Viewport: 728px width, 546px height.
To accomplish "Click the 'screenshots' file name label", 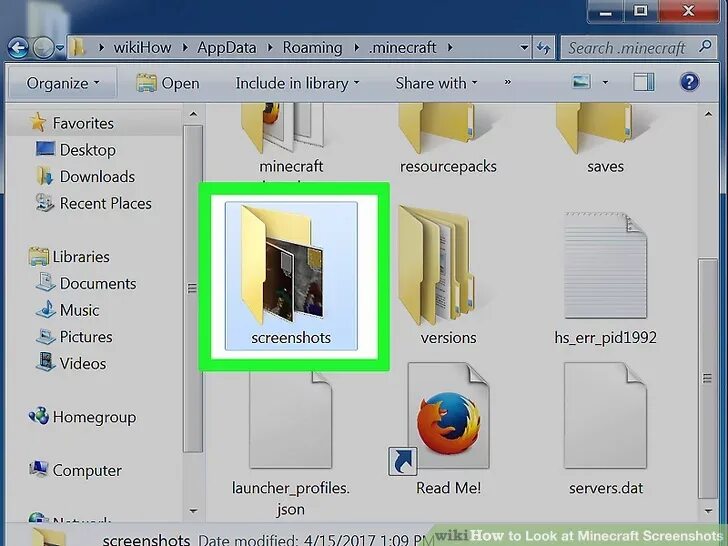I will pos(291,338).
